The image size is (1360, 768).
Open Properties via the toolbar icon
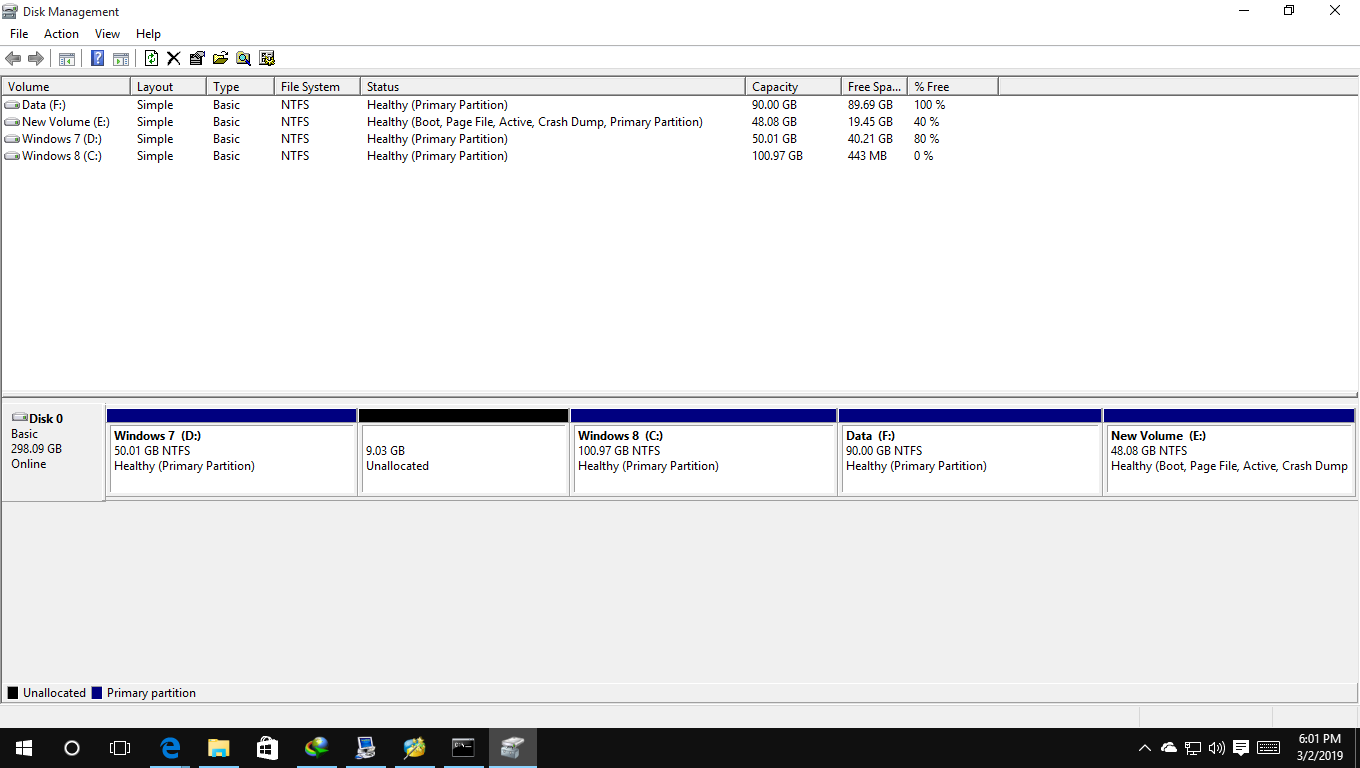197,58
